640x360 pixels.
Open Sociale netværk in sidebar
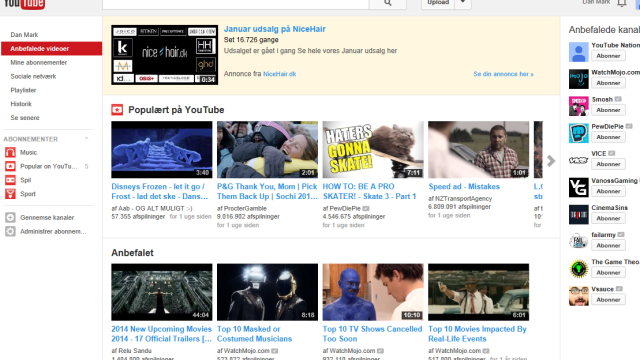point(33,76)
